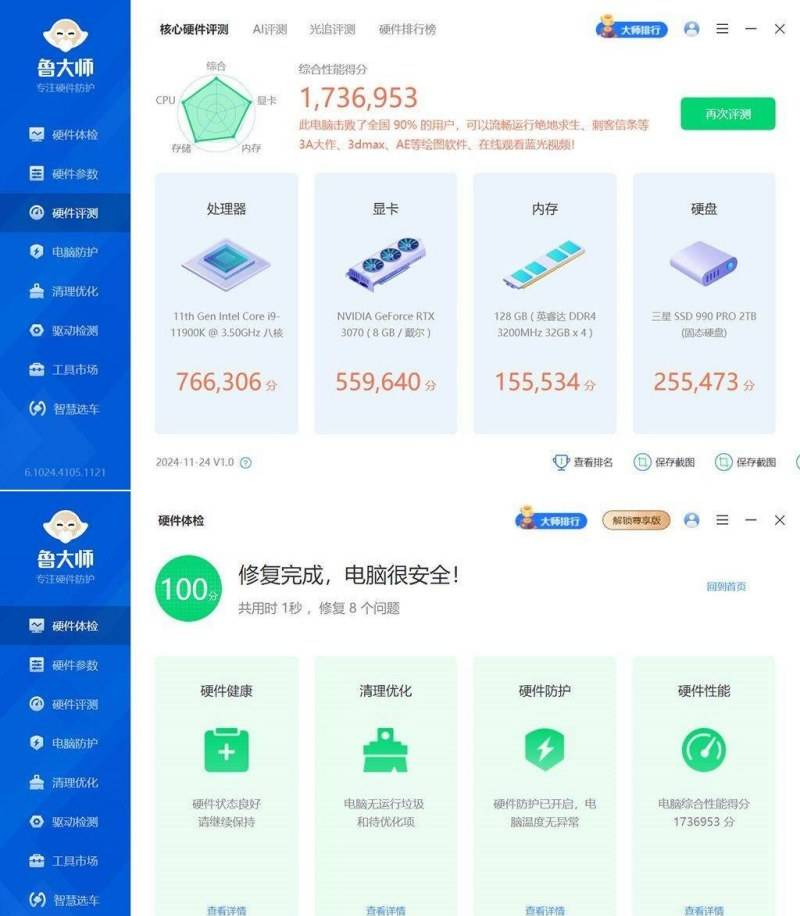The width and height of the screenshot is (800, 916).
Task: Click the 内存 RAM stick illustration
Action: tap(544, 264)
